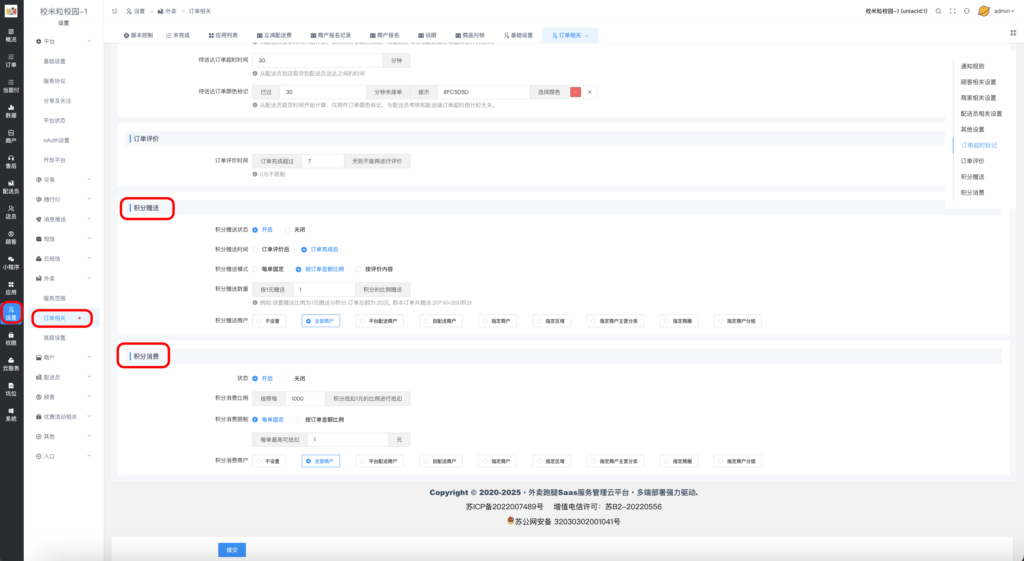
Task: Select 指定区域 for 积分赠送商户
Action: pyautogui.click(x=551, y=321)
